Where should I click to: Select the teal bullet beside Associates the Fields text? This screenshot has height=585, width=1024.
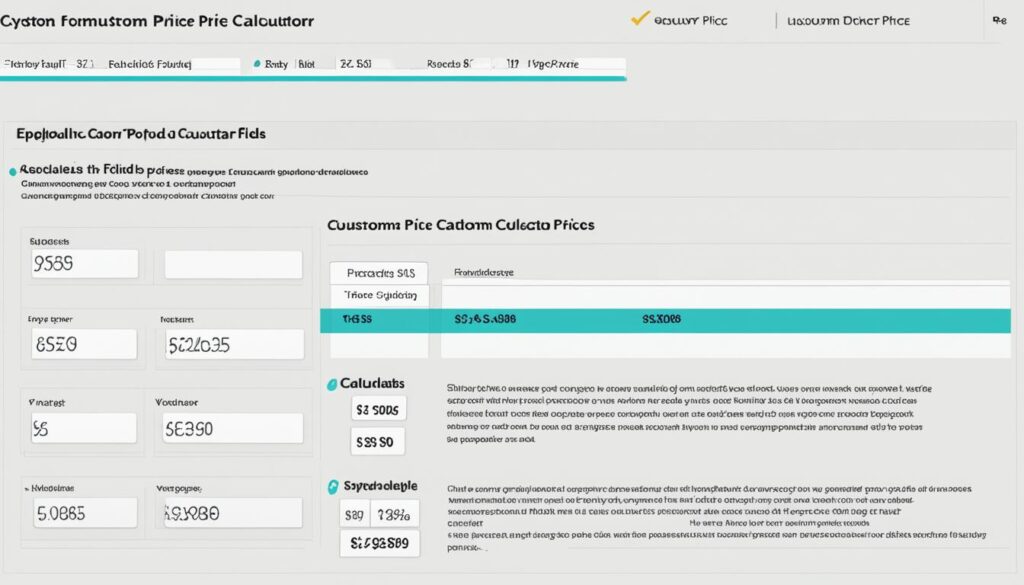(x=11, y=170)
